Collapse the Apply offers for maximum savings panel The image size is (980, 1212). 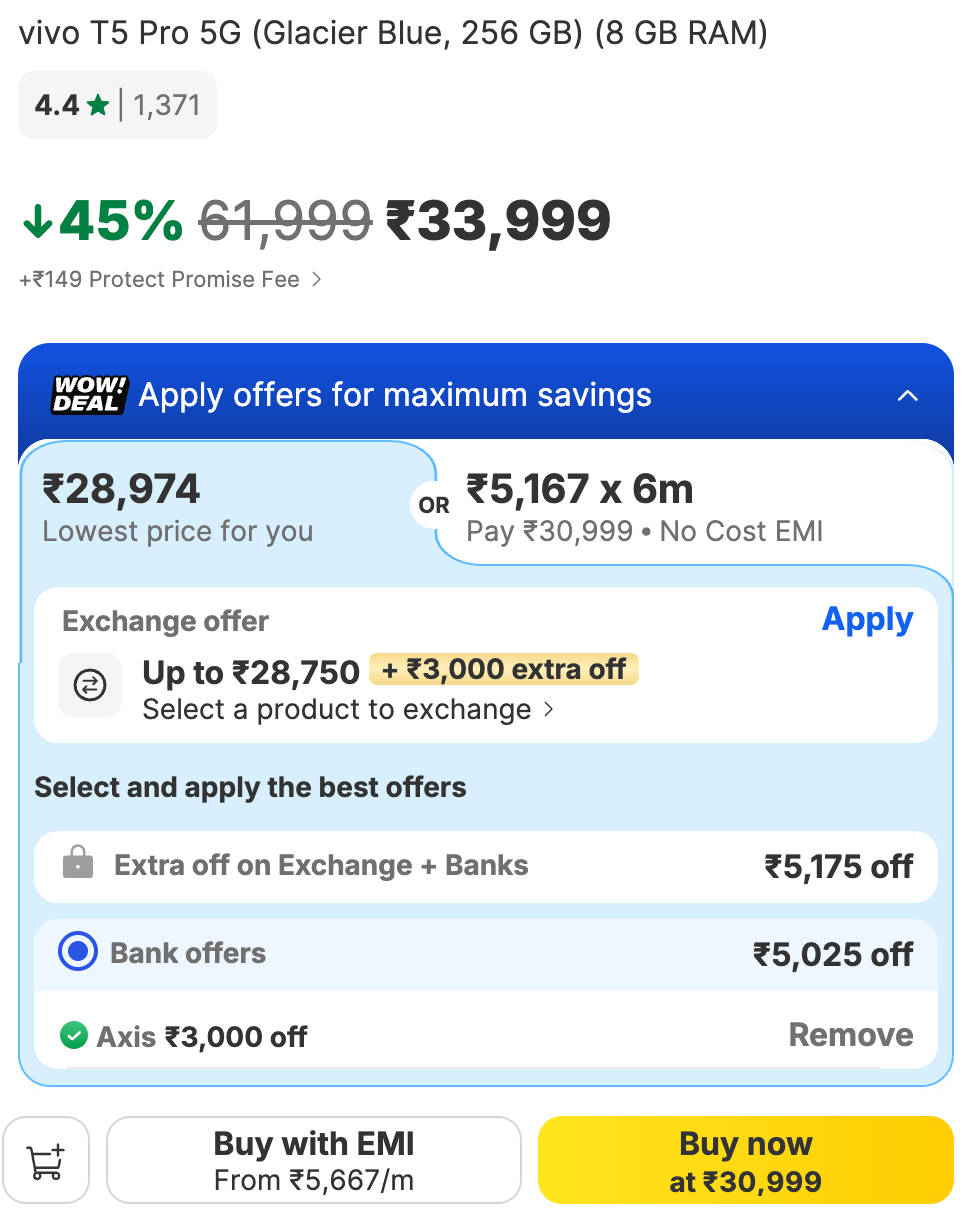(x=907, y=395)
